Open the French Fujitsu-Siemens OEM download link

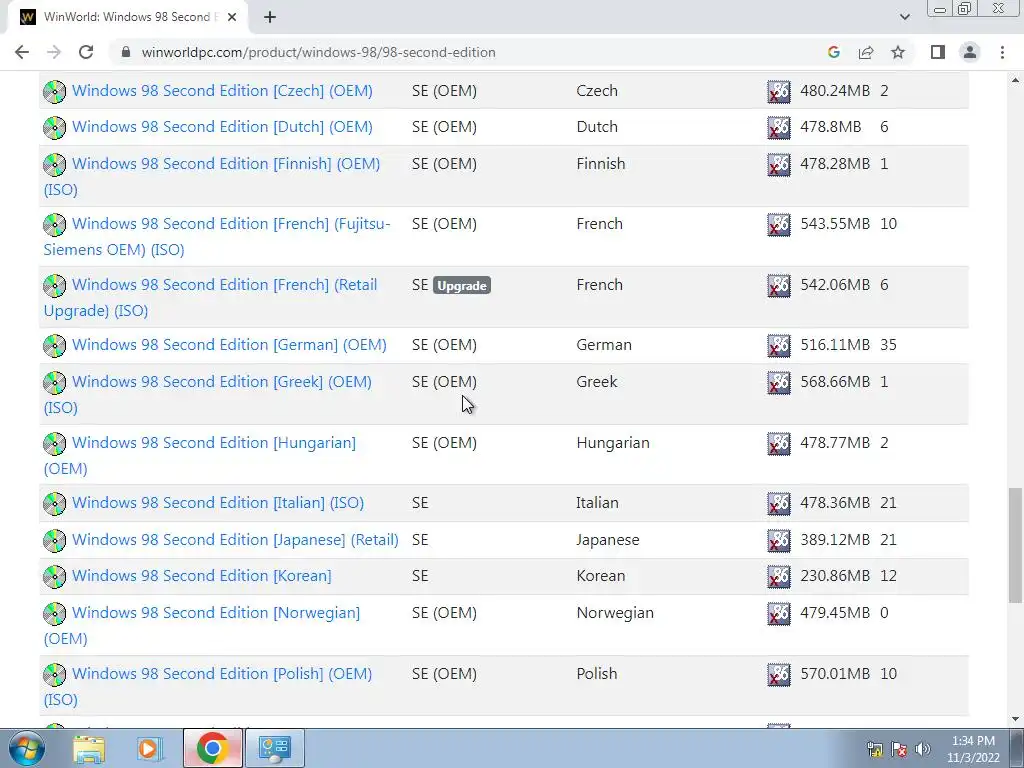click(217, 236)
